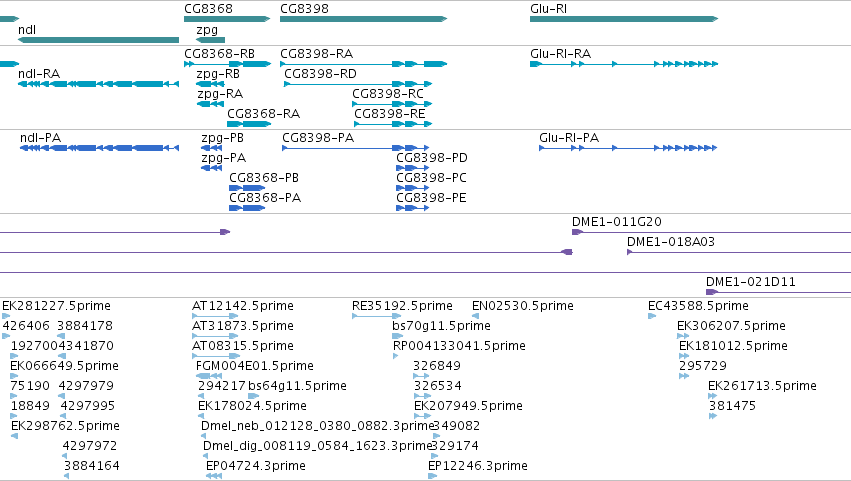The height and width of the screenshot is (481, 851).
Task: Click the 75190 feature label
Action: (30, 387)
